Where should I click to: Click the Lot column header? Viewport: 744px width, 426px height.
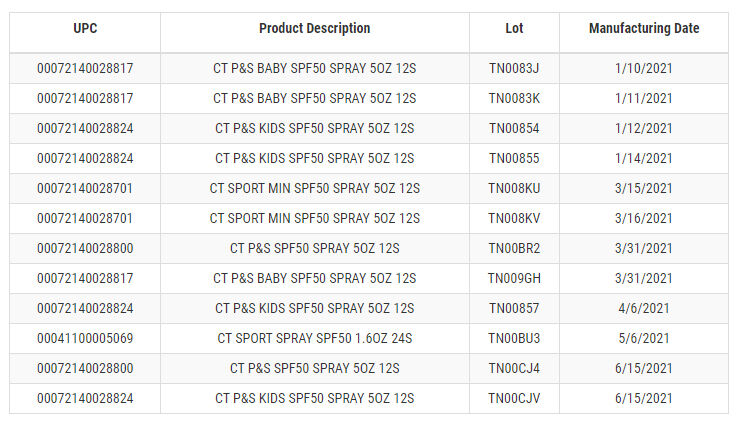(514, 29)
